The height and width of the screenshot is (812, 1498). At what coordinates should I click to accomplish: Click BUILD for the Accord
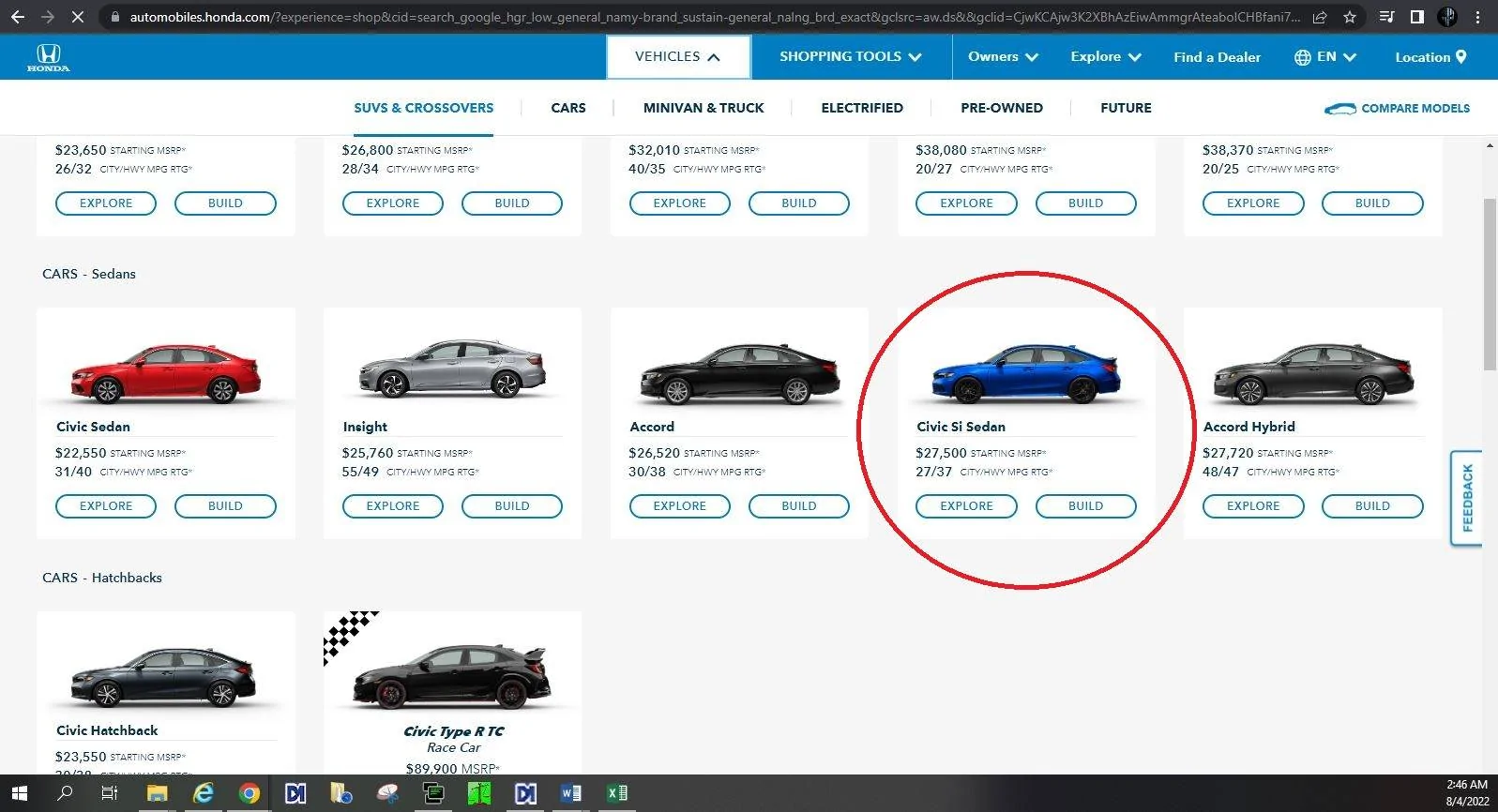(x=799, y=506)
